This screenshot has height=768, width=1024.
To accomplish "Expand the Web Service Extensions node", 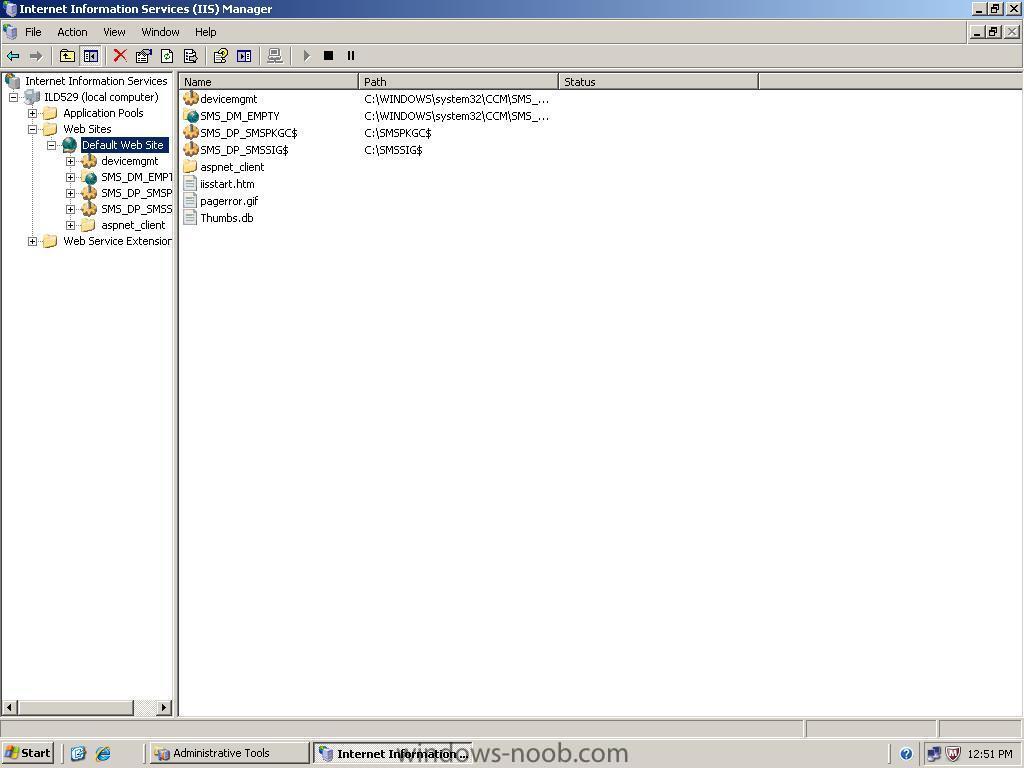I will point(32,242).
